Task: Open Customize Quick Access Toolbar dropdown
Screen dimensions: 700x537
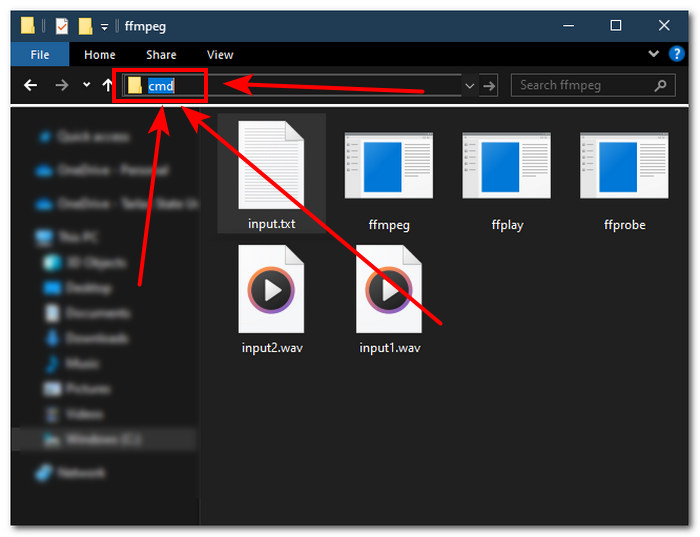Action: pos(104,27)
